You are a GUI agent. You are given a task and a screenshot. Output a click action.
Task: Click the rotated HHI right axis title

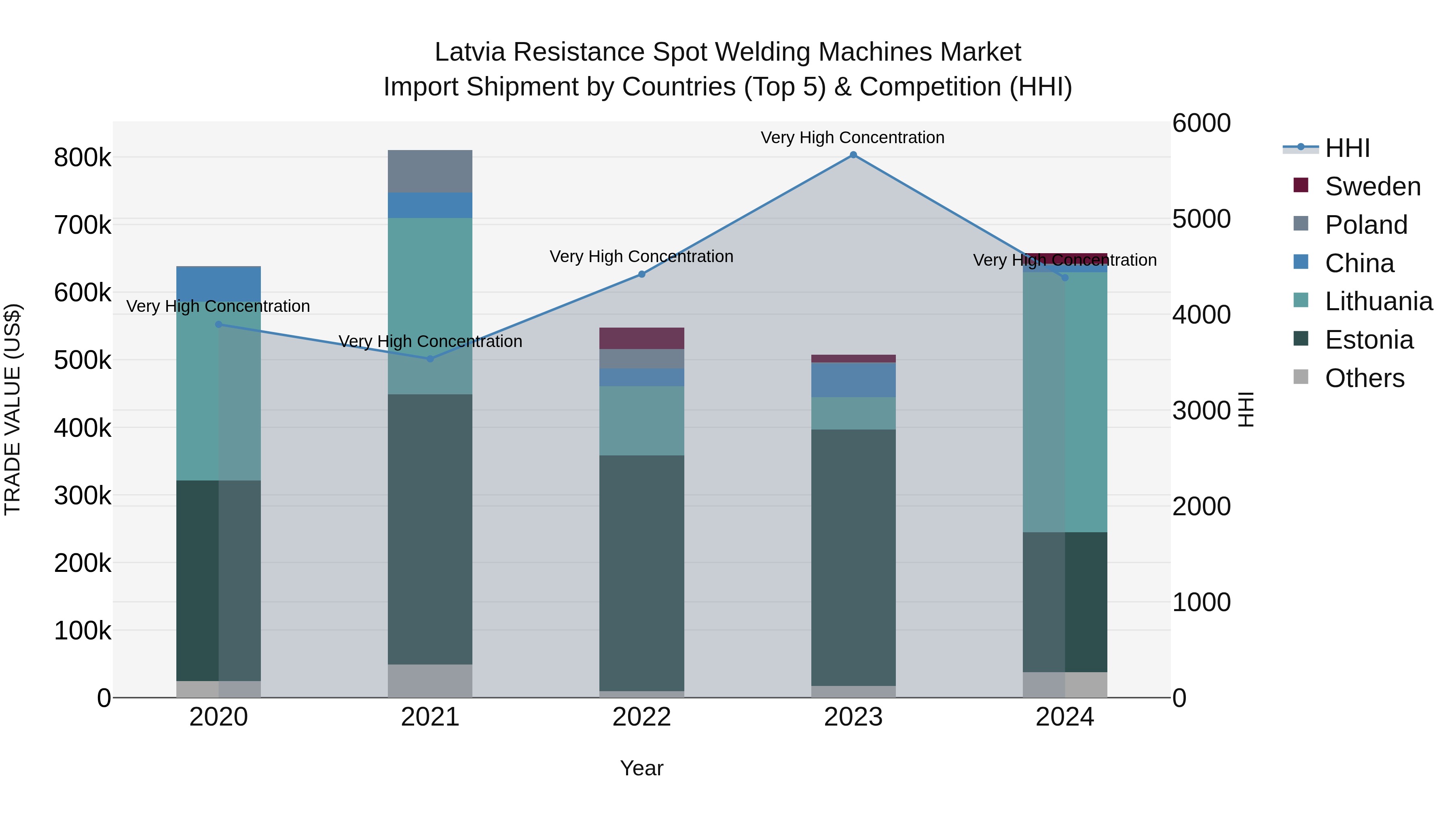click(x=1246, y=409)
